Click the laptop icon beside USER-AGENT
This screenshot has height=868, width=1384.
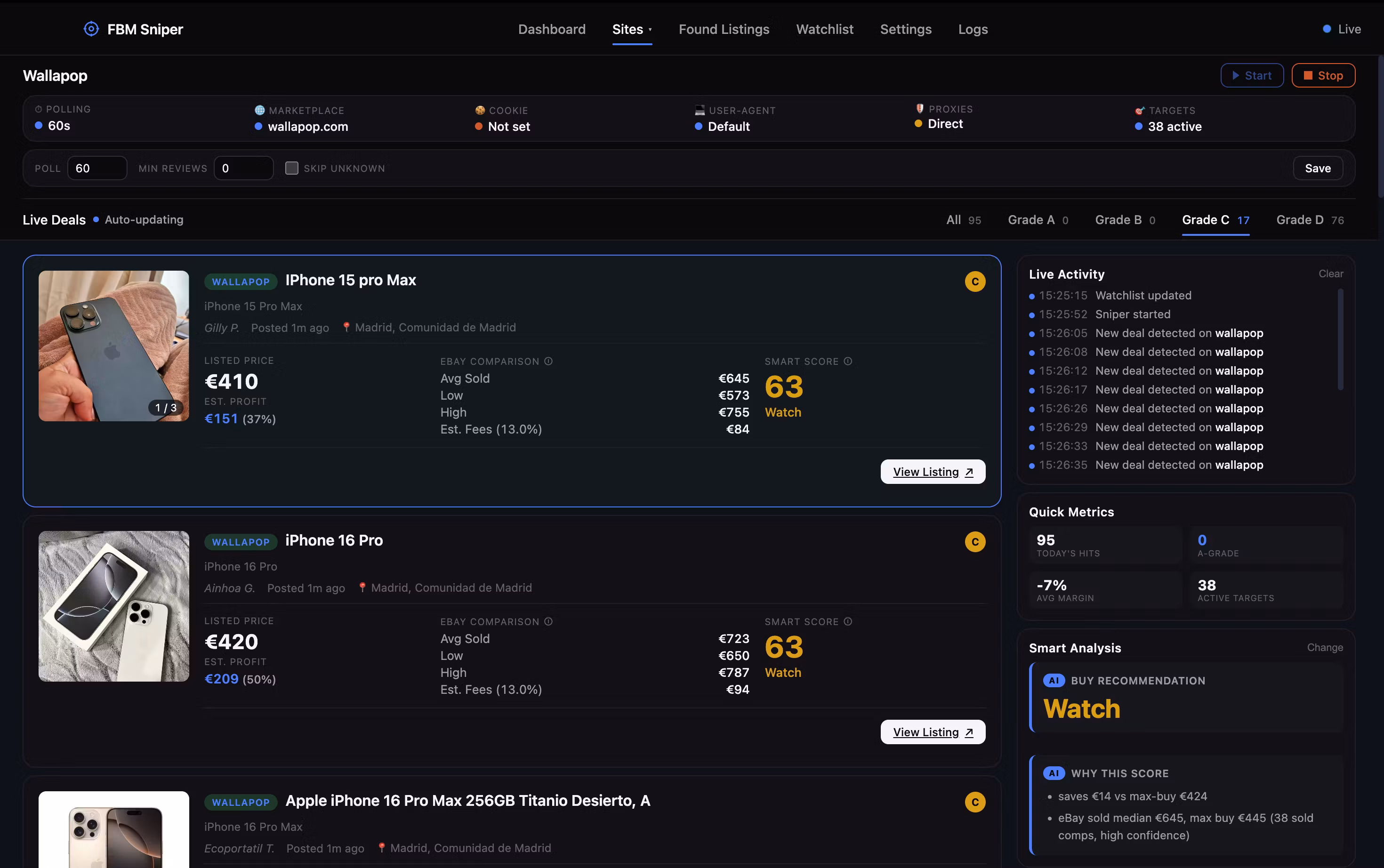700,110
